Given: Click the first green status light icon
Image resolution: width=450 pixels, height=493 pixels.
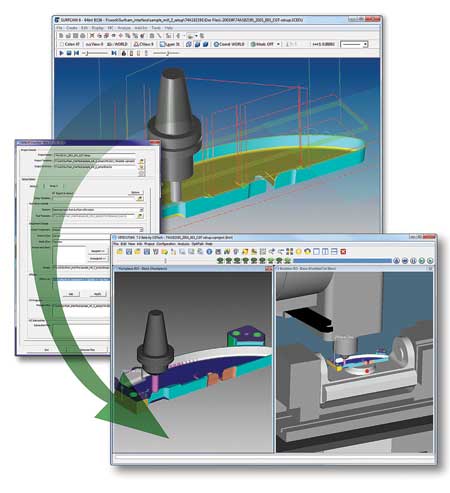Looking at the screenshot, I should (x=220, y=261).
